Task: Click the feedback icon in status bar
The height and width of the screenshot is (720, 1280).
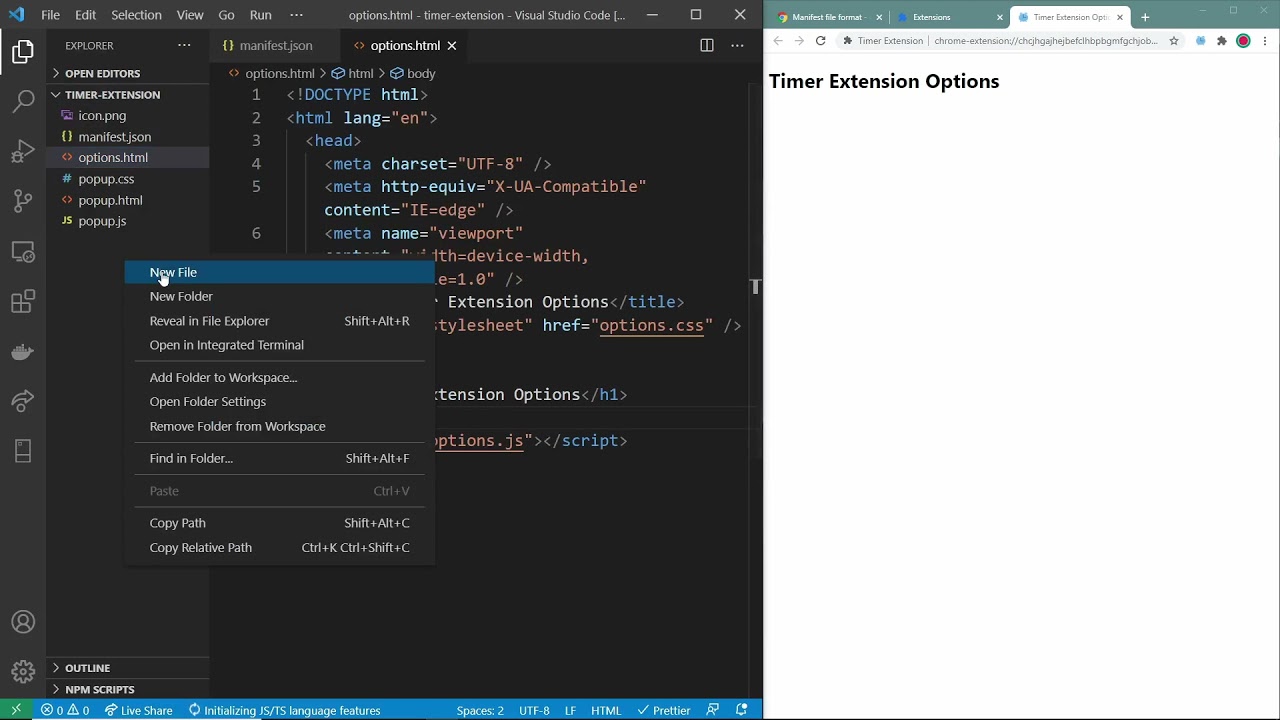Action: (x=713, y=710)
